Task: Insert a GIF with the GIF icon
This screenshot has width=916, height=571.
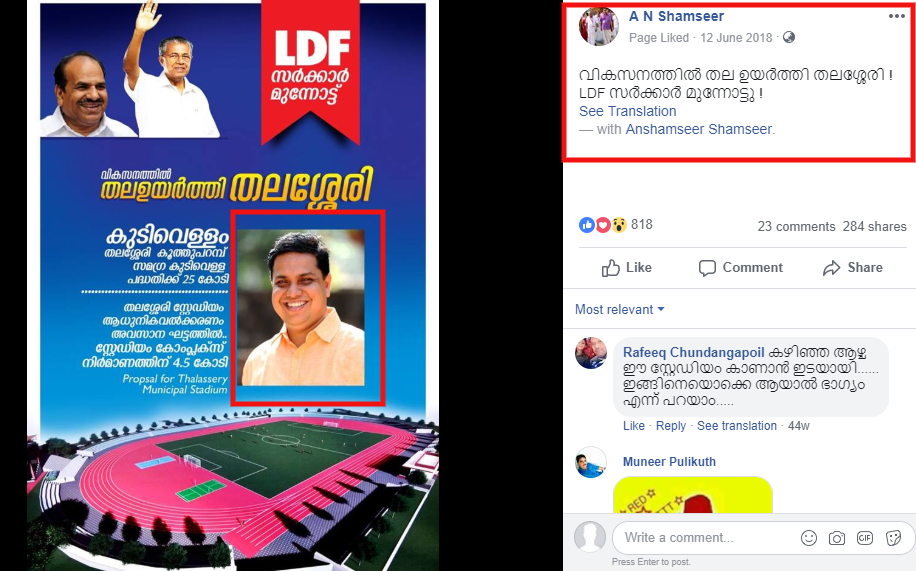Action: (865, 538)
